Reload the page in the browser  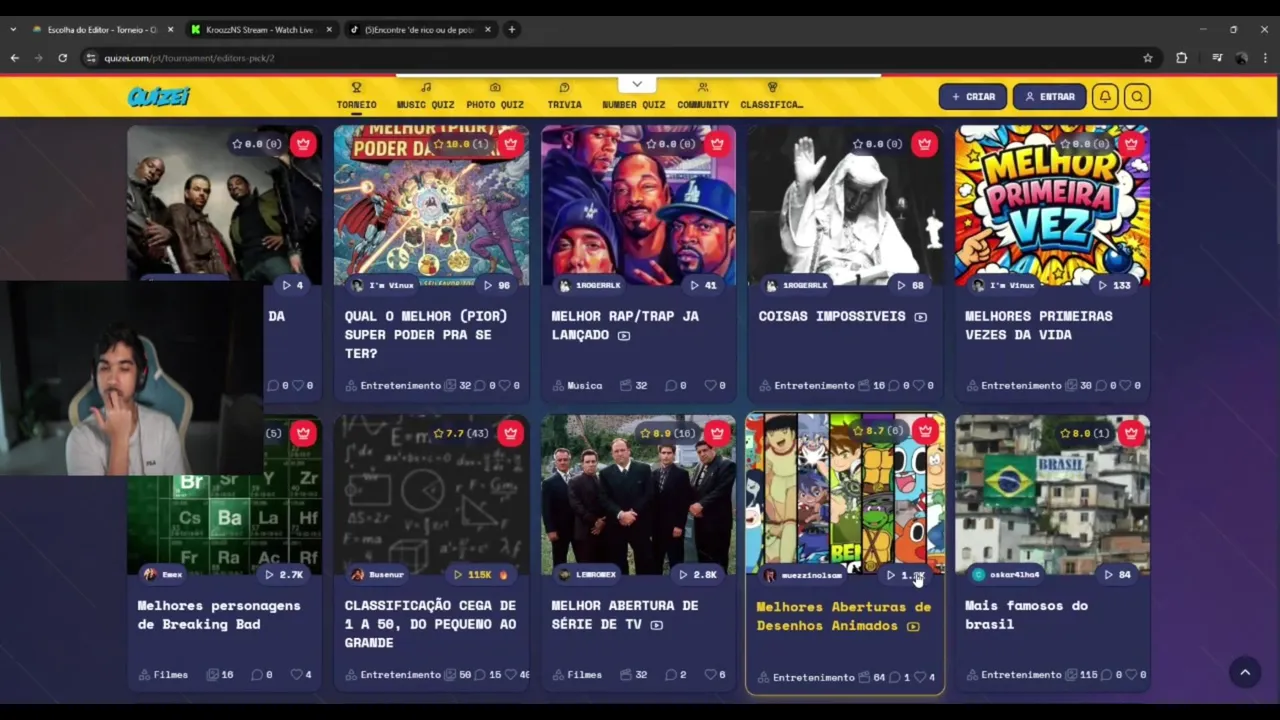point(62,58)
